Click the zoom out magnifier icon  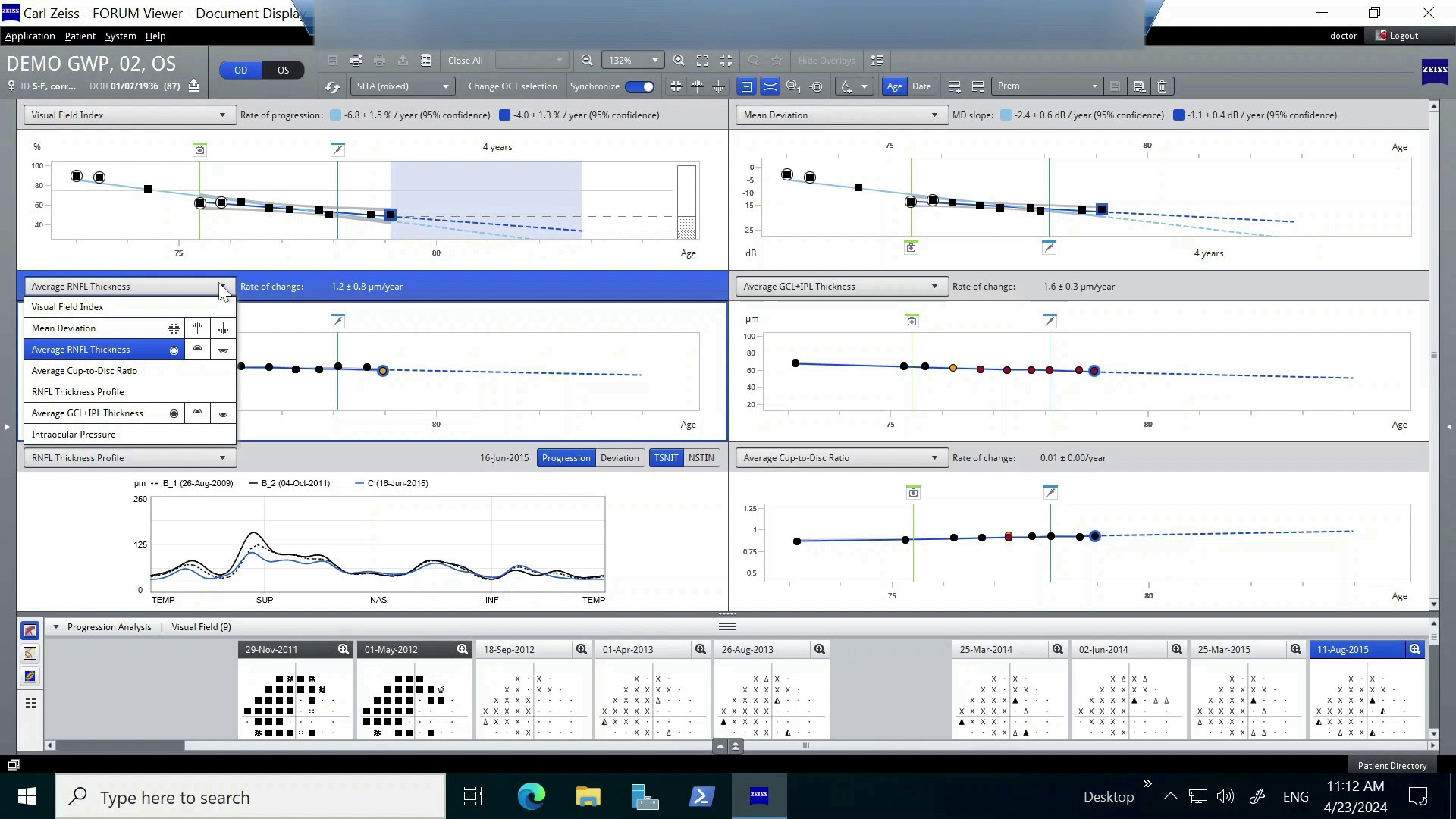(x=587, y=61)
